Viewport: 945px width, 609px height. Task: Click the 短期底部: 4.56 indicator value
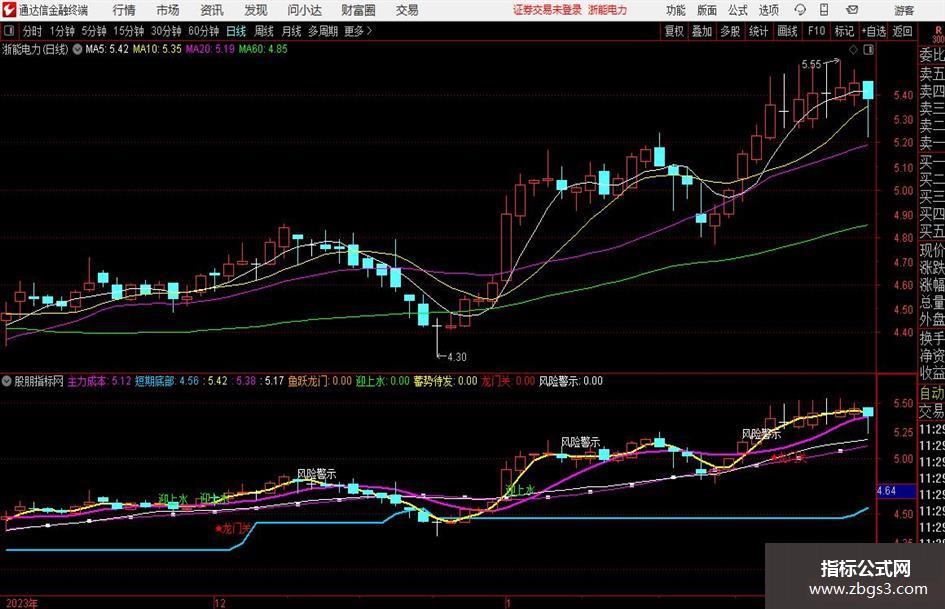pyautogui.click(x=166, y=381)
